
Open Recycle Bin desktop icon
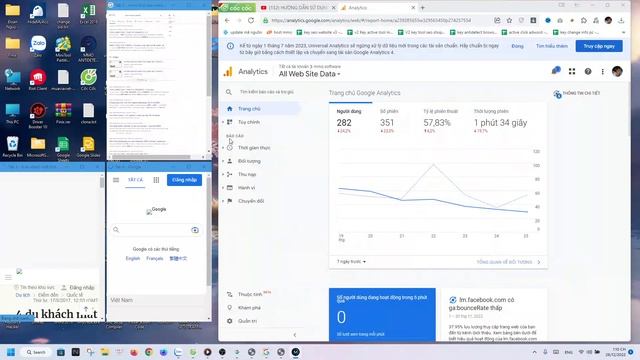(12, 147)
